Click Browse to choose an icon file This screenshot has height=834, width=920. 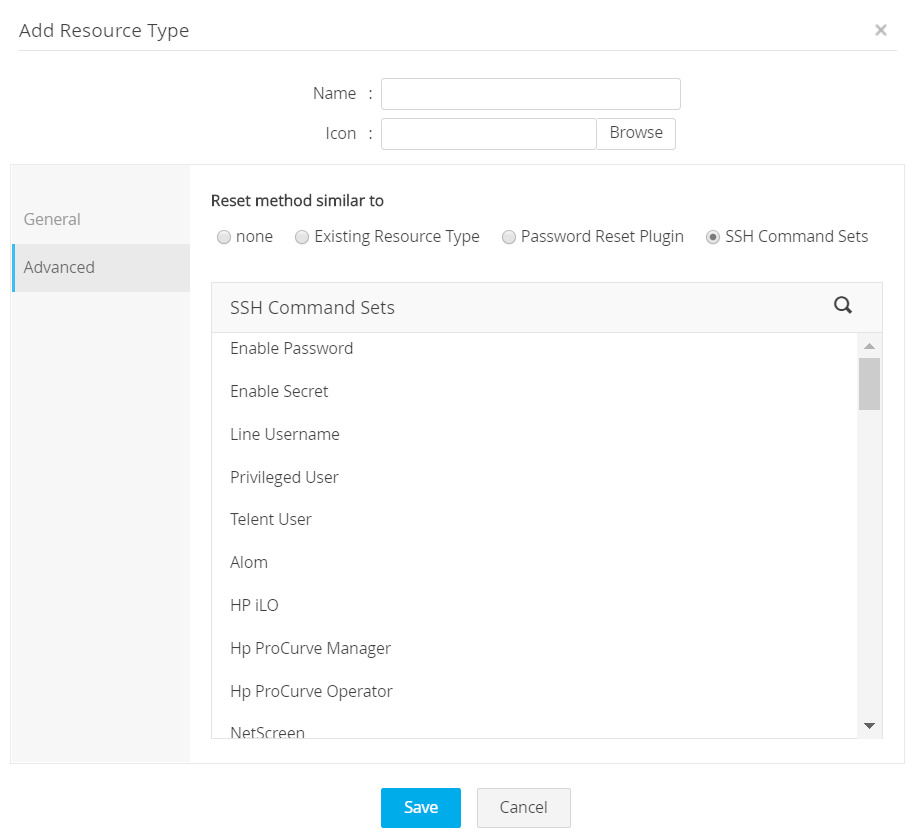(x=636, y=133)
